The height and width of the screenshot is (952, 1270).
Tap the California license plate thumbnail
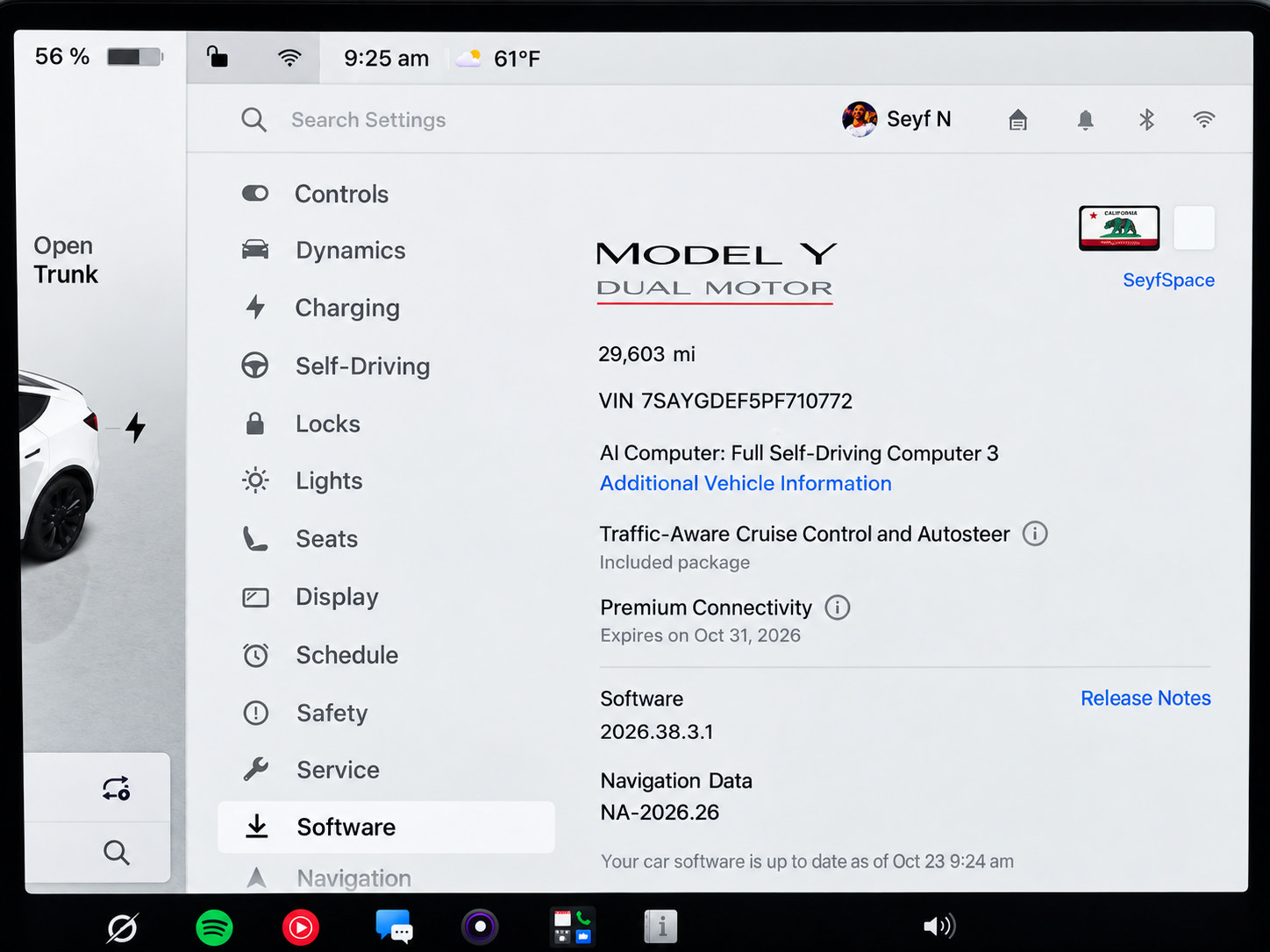[1119, 228]
